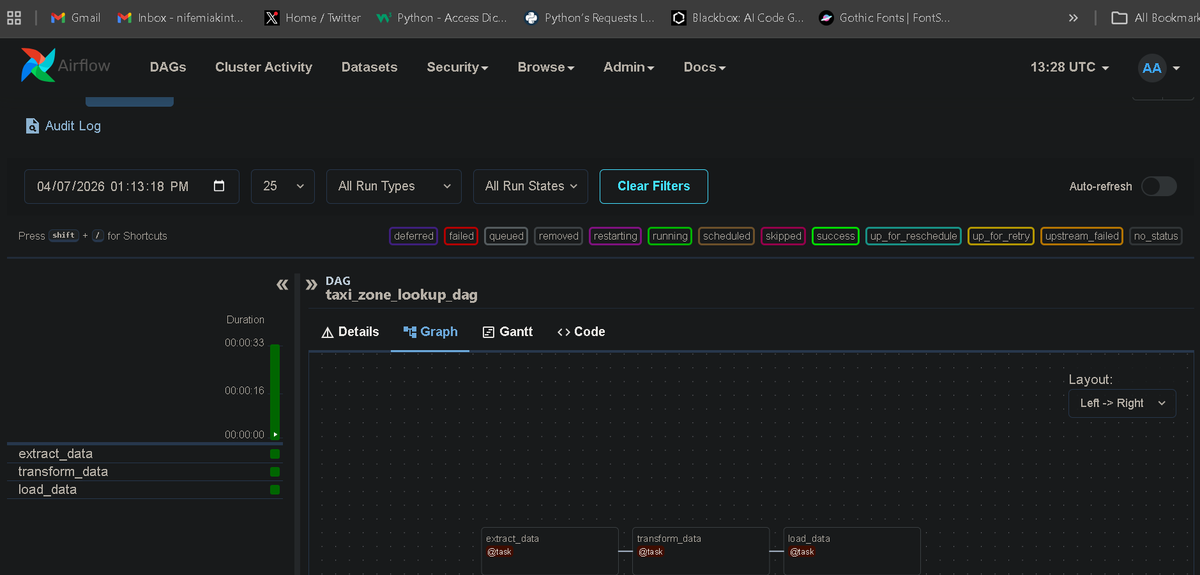Click the queued status legend tag
This screenshot has height=575, width=1200.
point(507,236)
